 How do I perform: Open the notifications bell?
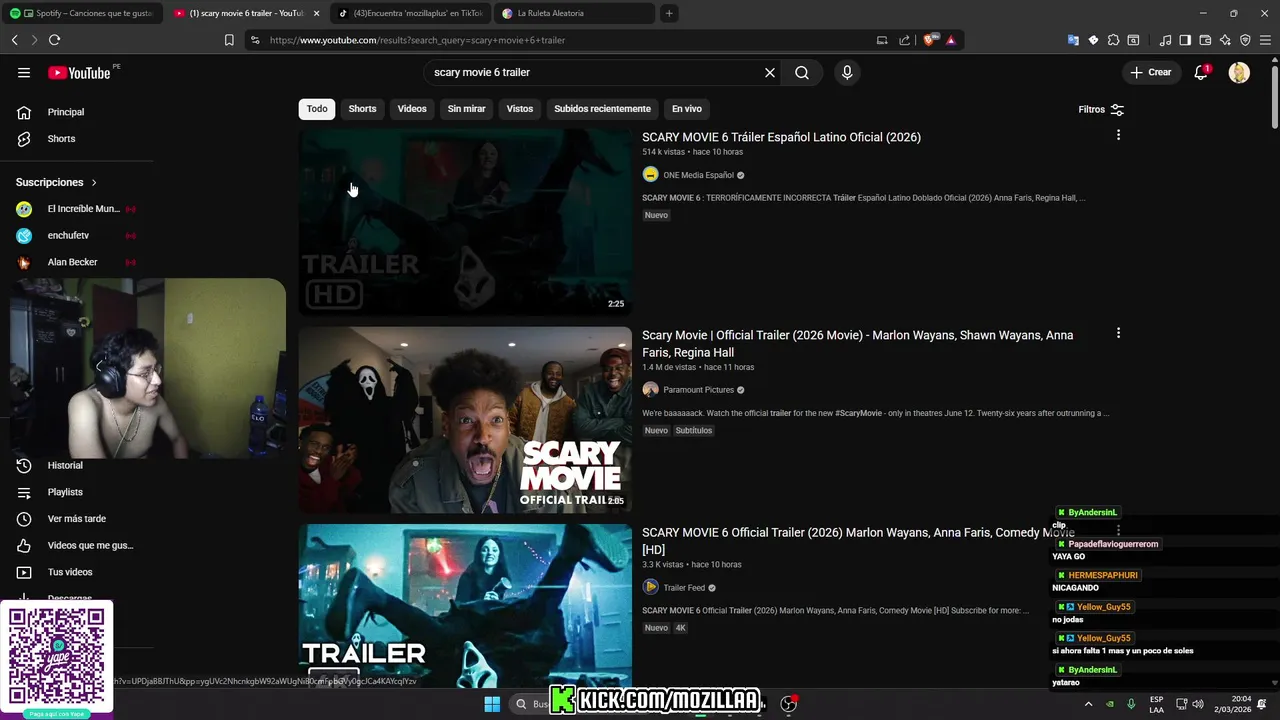click(1201, 72)
